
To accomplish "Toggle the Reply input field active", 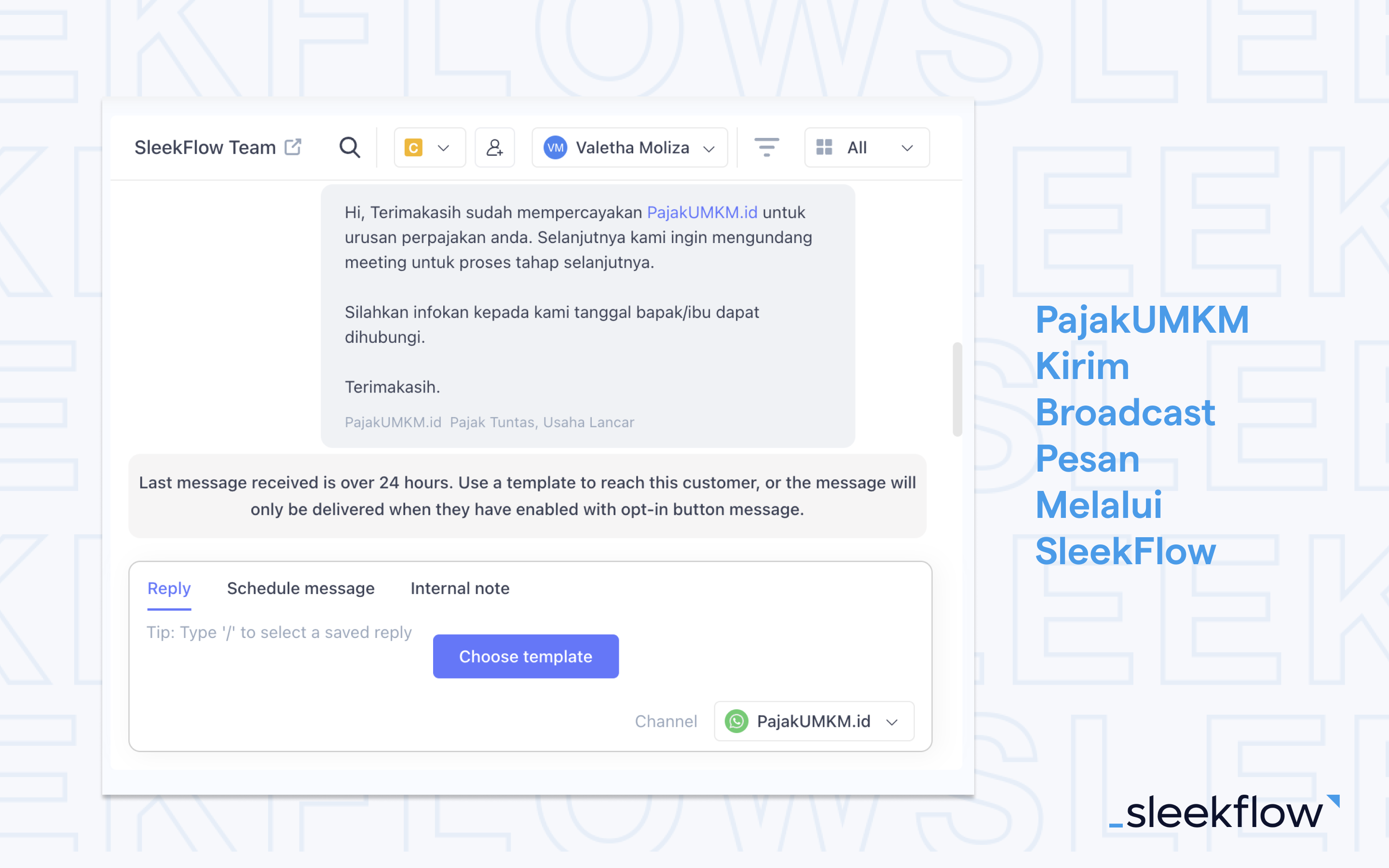I will pos(168,588).
